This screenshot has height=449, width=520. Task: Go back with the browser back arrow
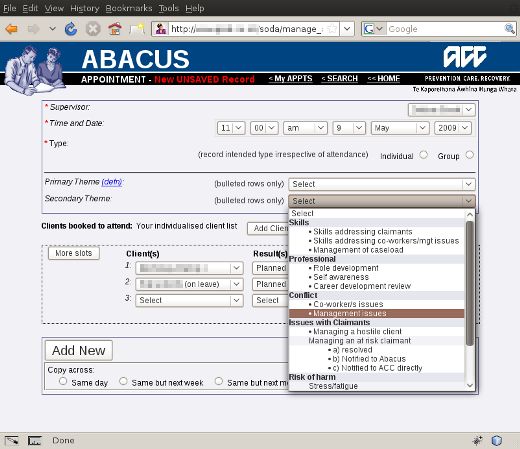point(12,29)
